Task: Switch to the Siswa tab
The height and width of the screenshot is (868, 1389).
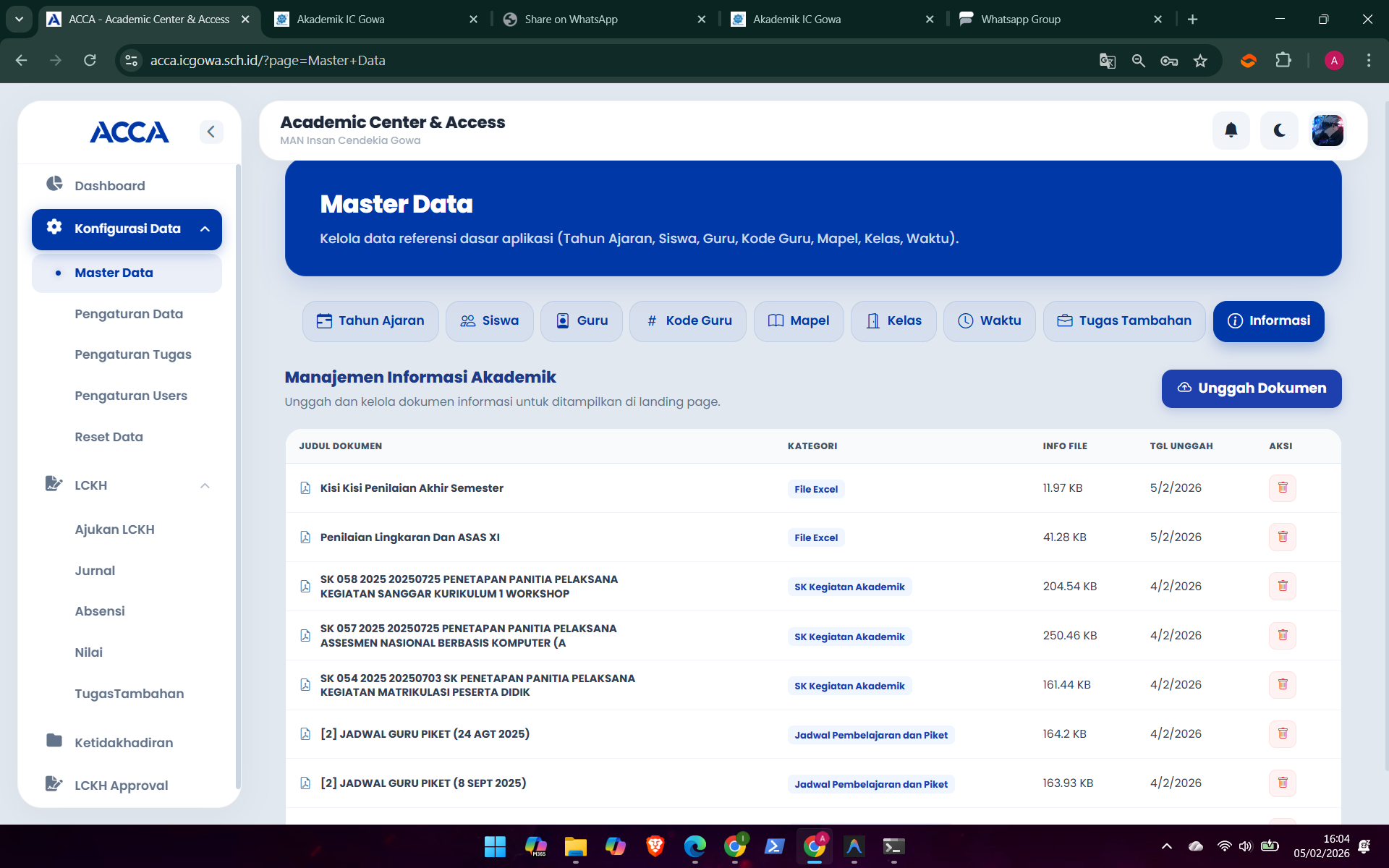Action: pos(490,321)
